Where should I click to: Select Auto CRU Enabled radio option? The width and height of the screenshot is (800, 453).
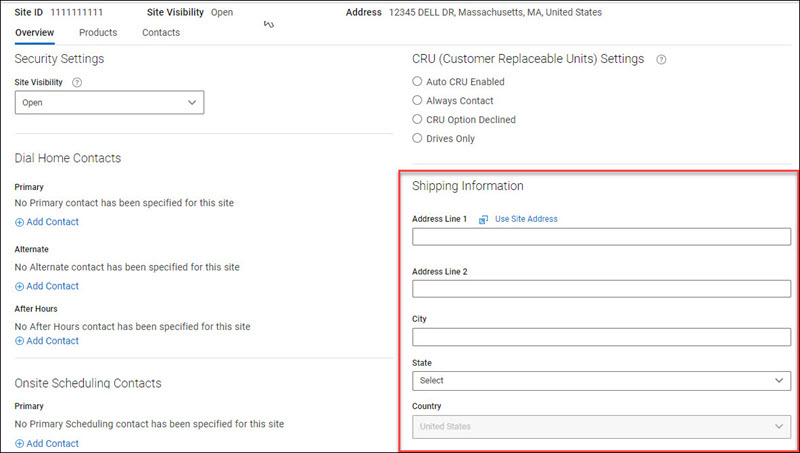point(418,82)
